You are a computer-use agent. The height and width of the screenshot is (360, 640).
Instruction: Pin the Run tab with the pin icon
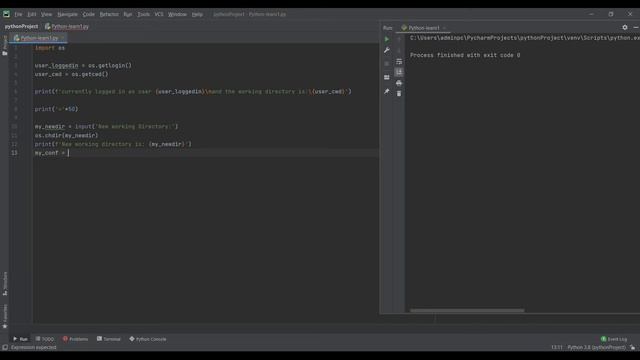(x=387, y=91)
